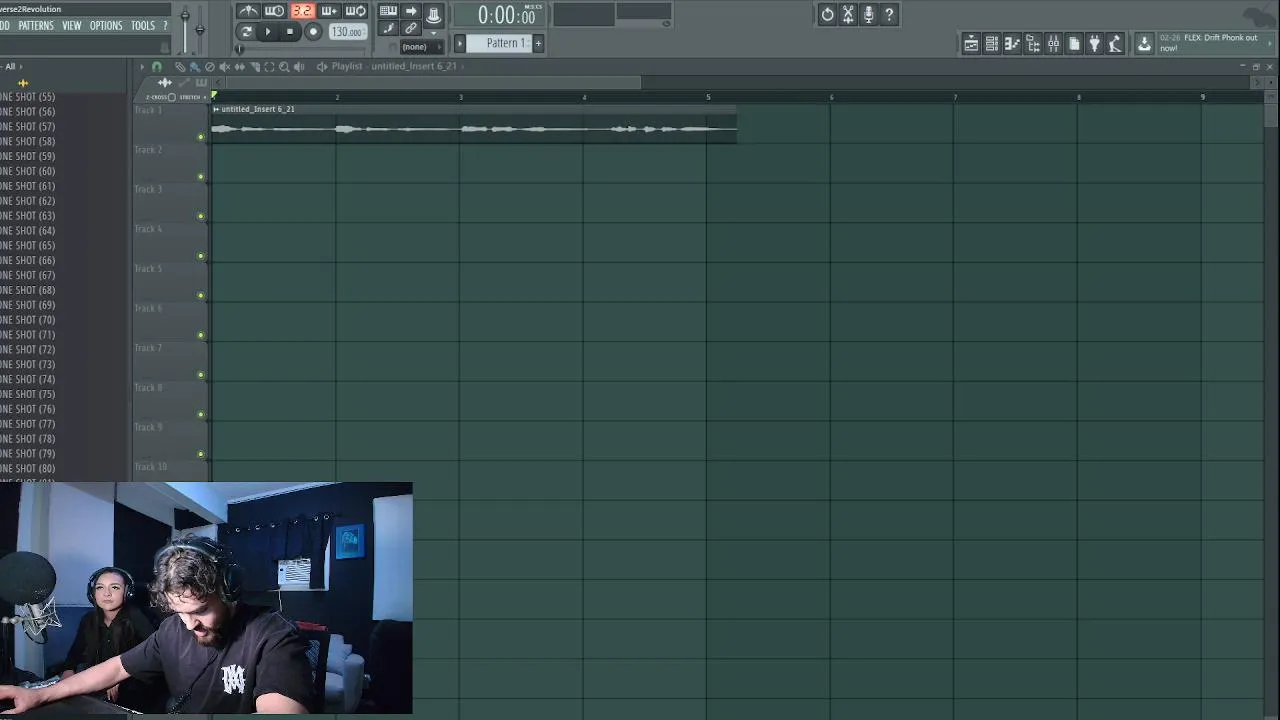Select the playlist zoom magnifier tool
This screenshot has height=720, width=1280.
click(284, 67)
